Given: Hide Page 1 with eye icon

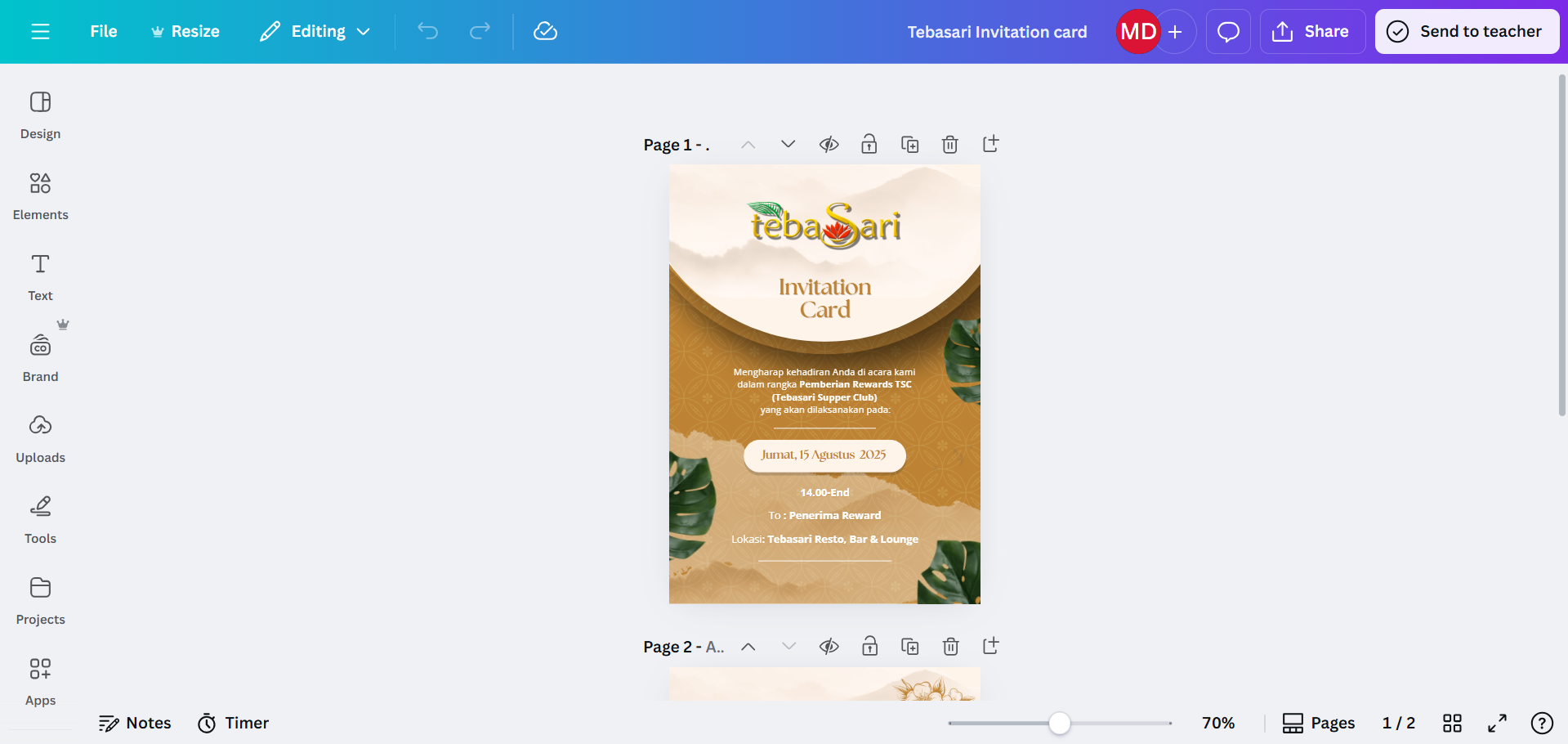Looking at the screenshot, I should (829, 145).
